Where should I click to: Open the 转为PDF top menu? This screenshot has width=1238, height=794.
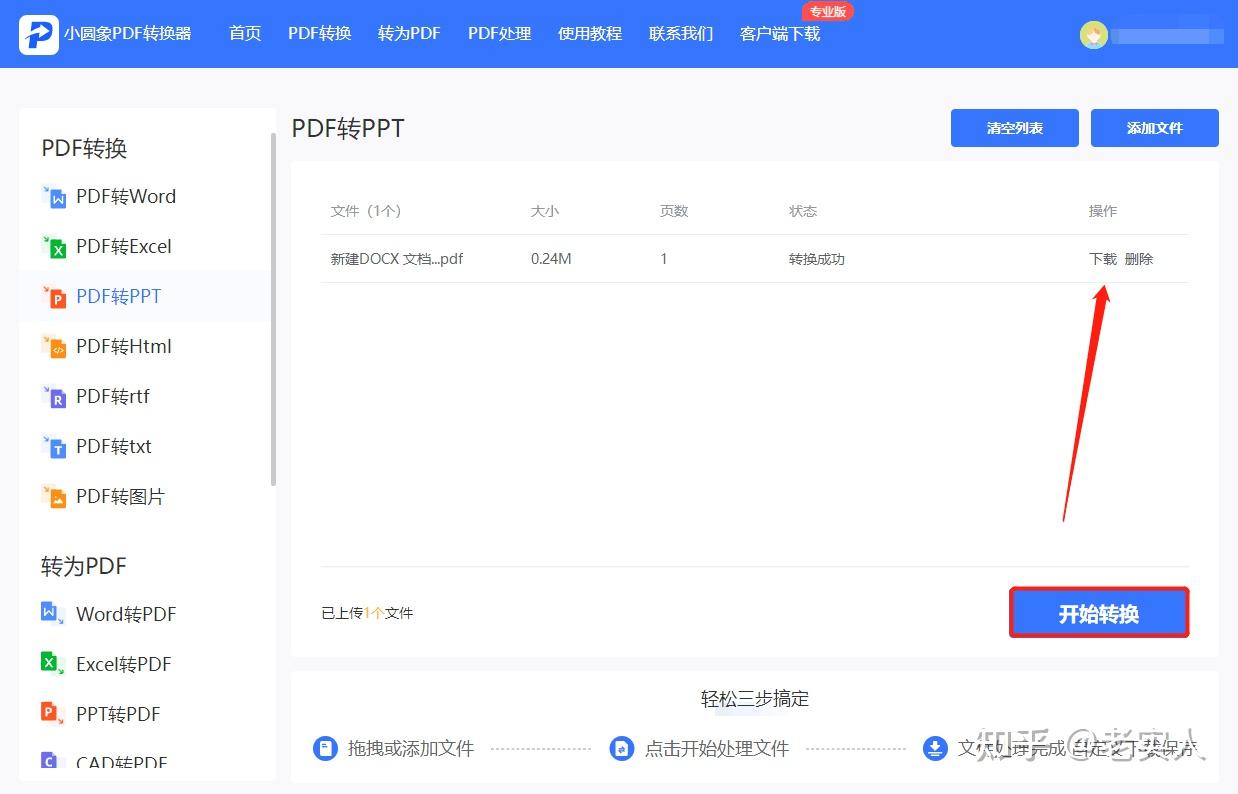pyautogui.click(x=409, y=33)
